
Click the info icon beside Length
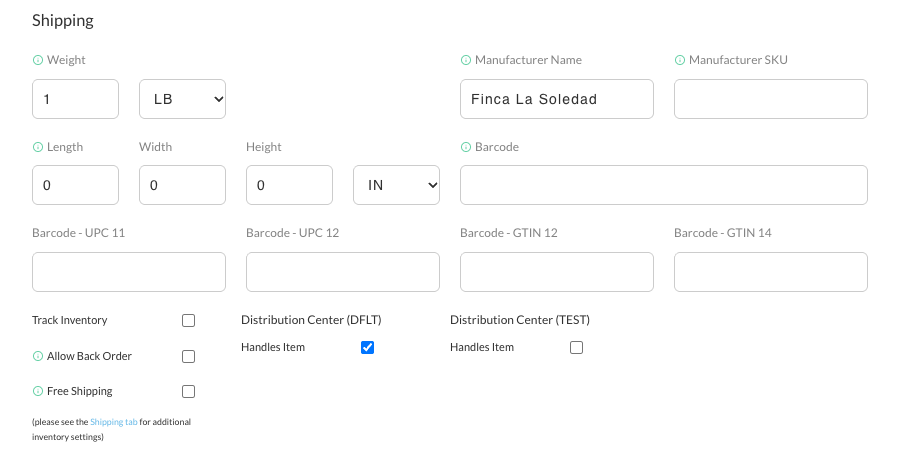point(38,147)
